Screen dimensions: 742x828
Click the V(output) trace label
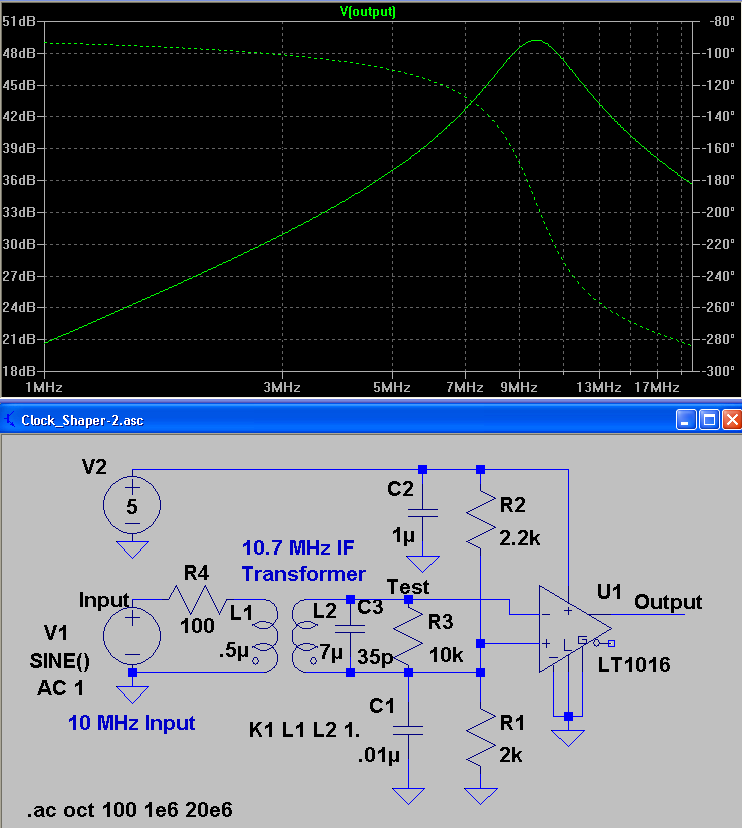369,12
